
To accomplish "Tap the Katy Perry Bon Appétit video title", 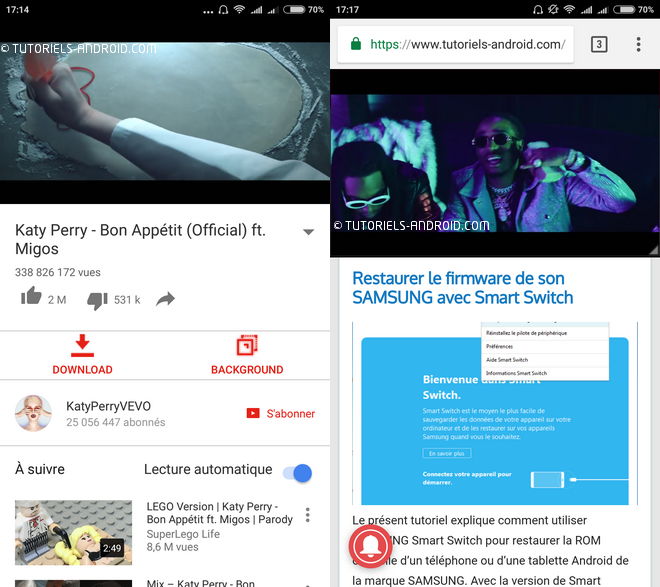I will [x=141, y=239].
